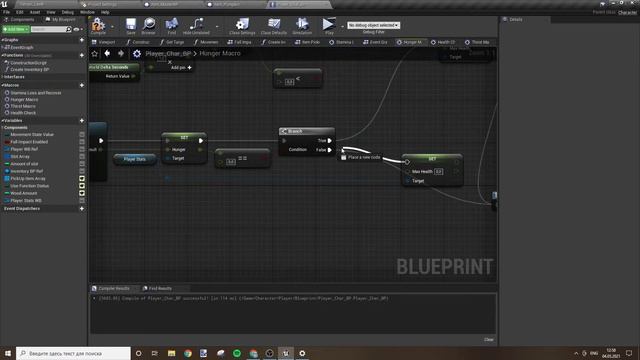This screenshot has height=360, width=640.
Task: Open the File menu
Action: (7, 12)
